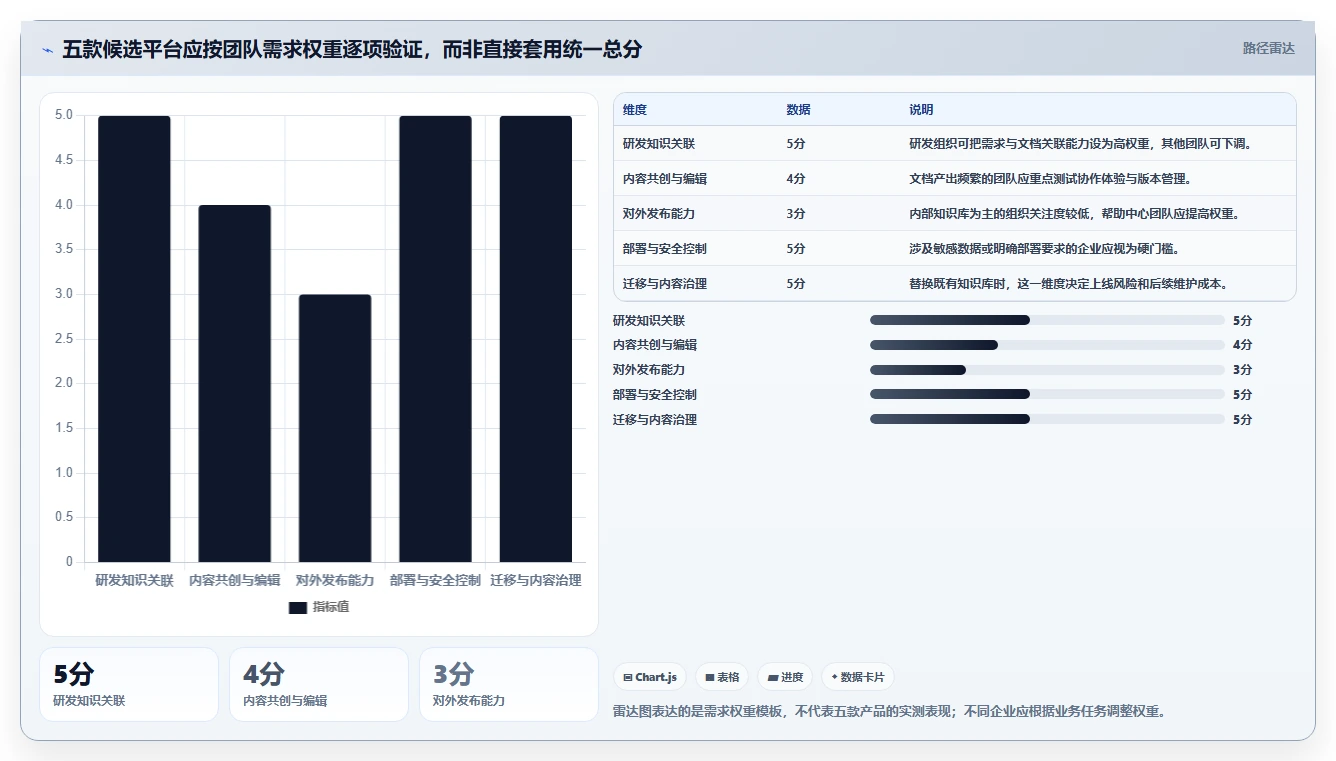The height and width of the screenshot is (761, 1336).
Task: Select the 4分 内容共创与编辑 data card
Action: coord(319,684)
